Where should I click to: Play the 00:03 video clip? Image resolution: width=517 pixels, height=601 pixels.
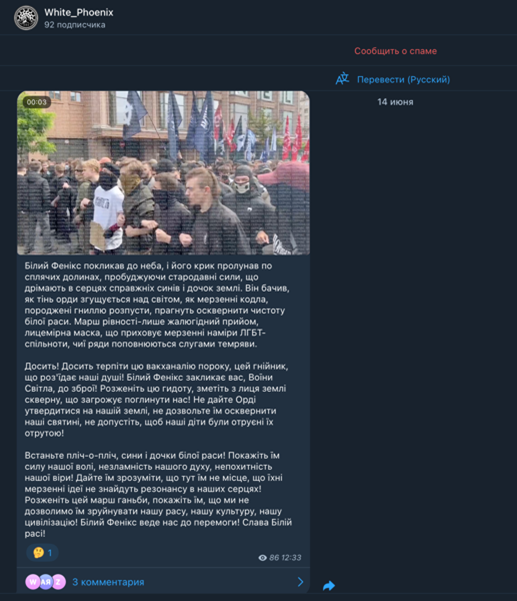(163, 173)
